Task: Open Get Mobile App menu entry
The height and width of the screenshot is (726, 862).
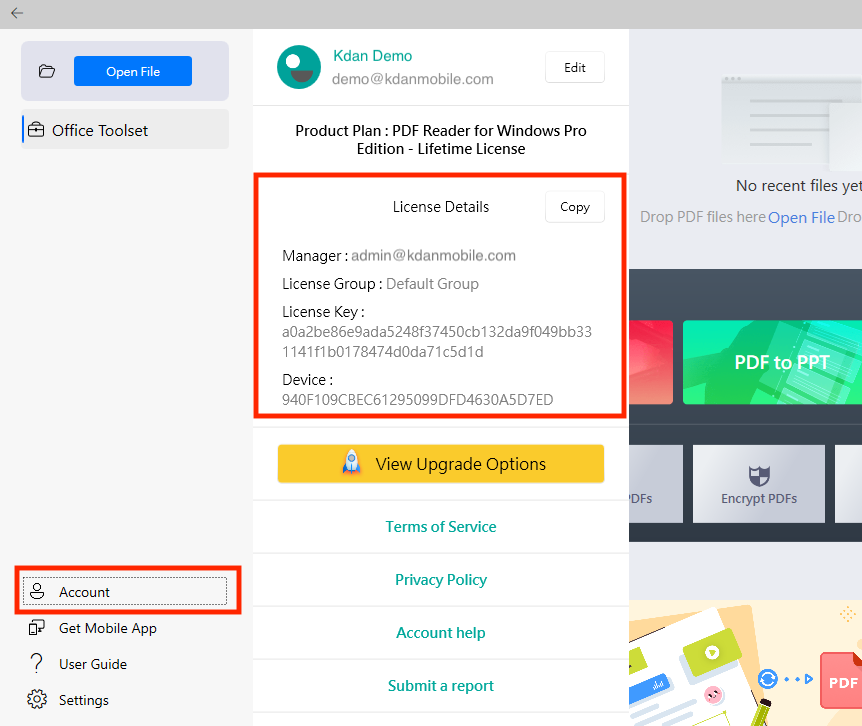Action: point(125,628)
